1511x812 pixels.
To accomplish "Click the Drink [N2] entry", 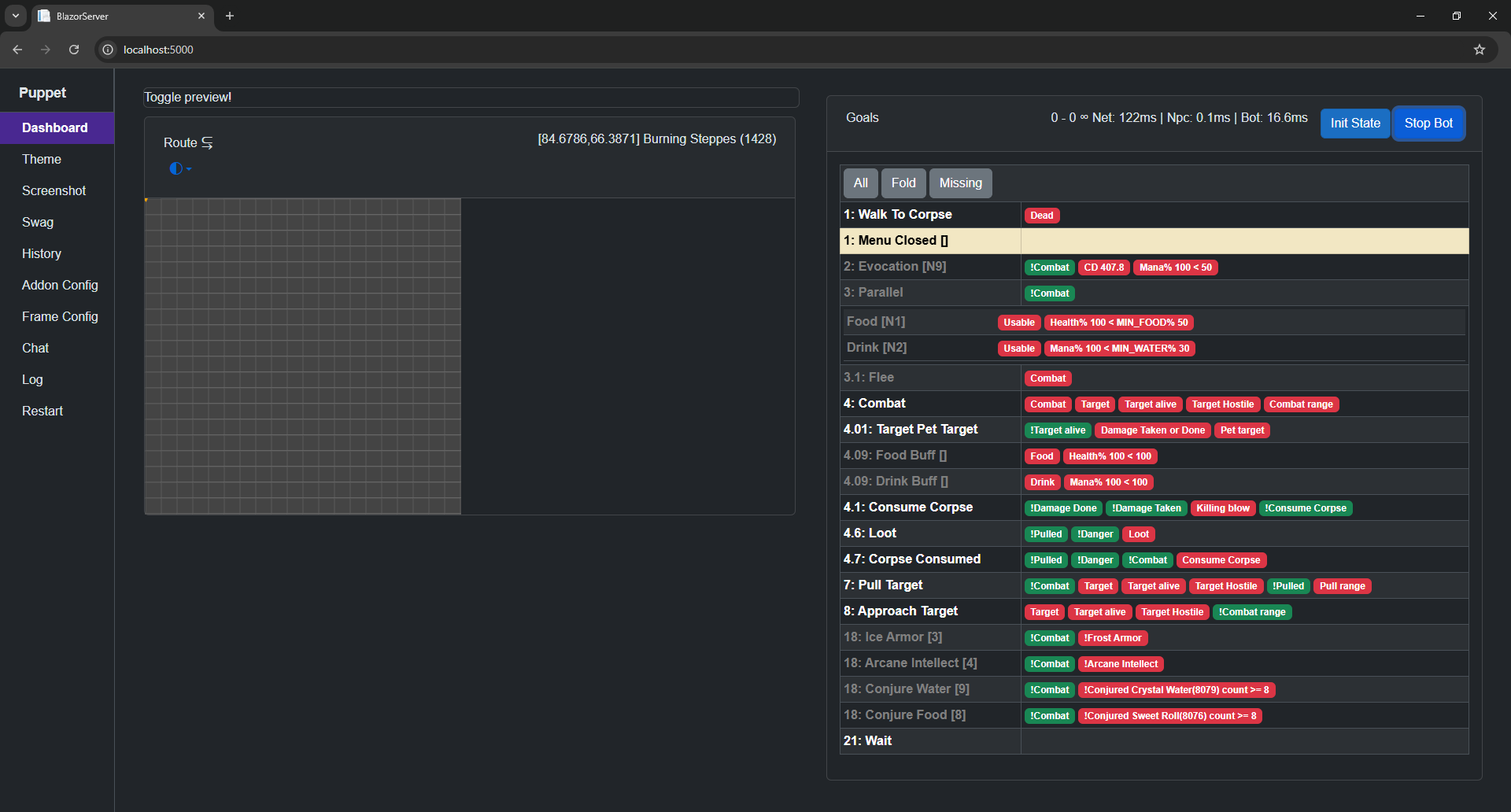I will tap(877, 347).
